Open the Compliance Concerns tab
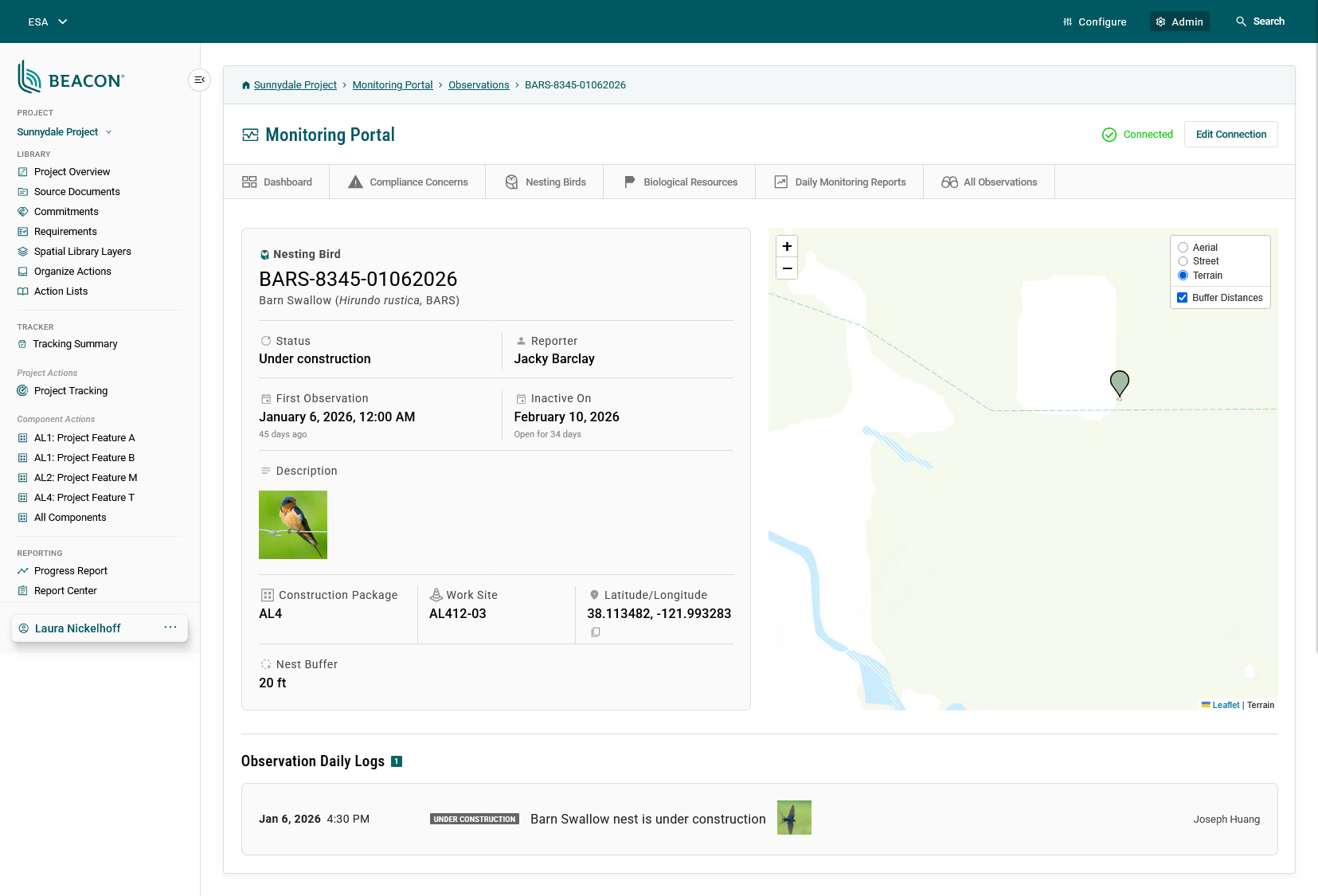Screen dimensions: 1318x896 tap(408, 182)
